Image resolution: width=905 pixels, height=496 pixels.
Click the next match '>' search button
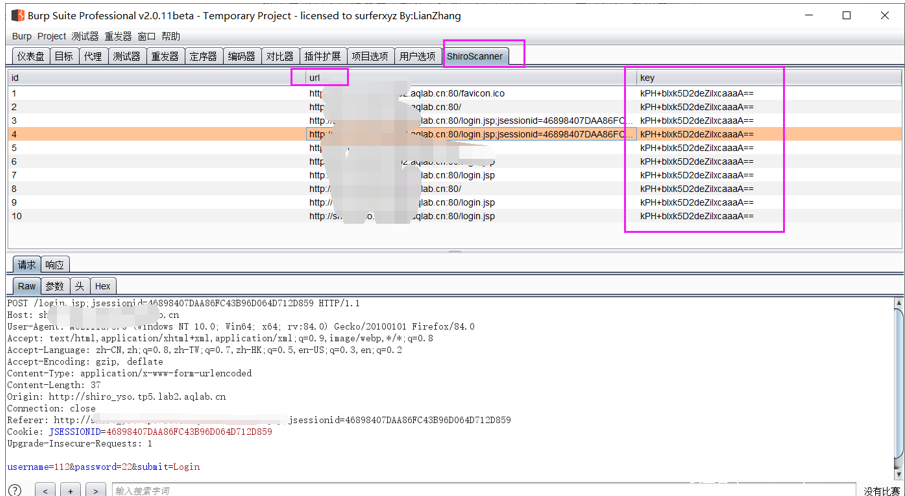(x=95, y=490)
